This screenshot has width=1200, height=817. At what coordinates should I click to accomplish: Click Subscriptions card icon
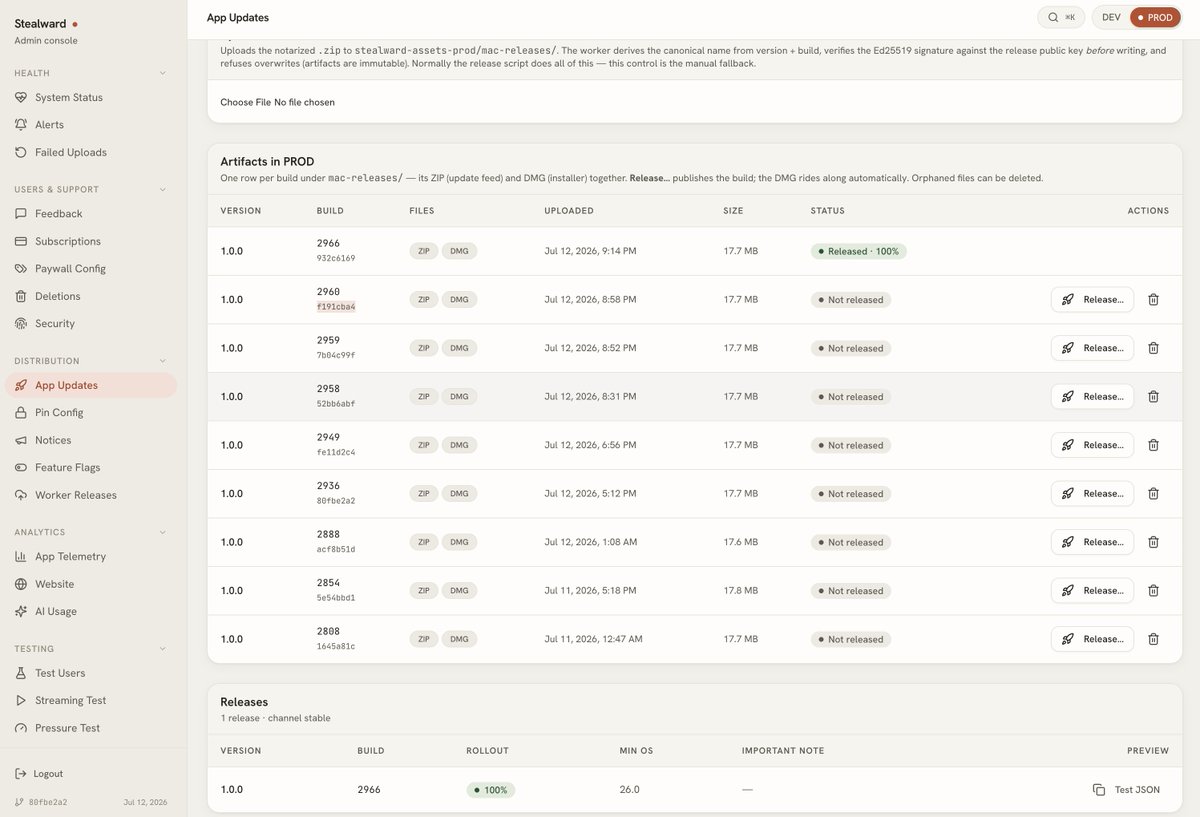click(x=21, y=241)
